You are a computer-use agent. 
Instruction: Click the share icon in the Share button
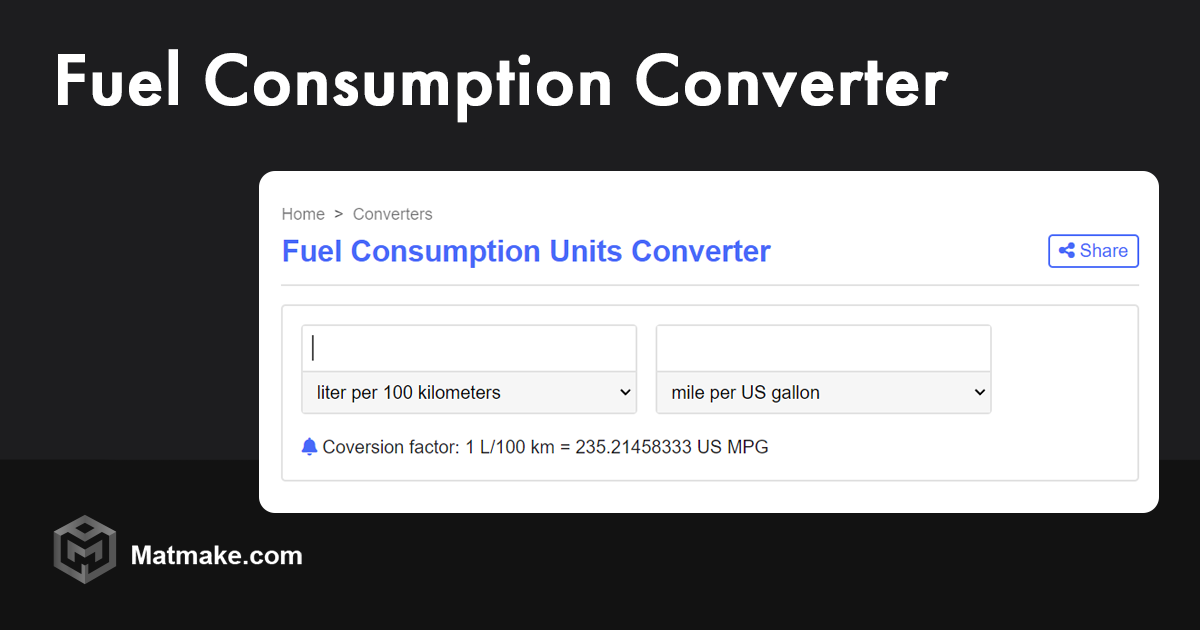click(x=1067, y=251)
